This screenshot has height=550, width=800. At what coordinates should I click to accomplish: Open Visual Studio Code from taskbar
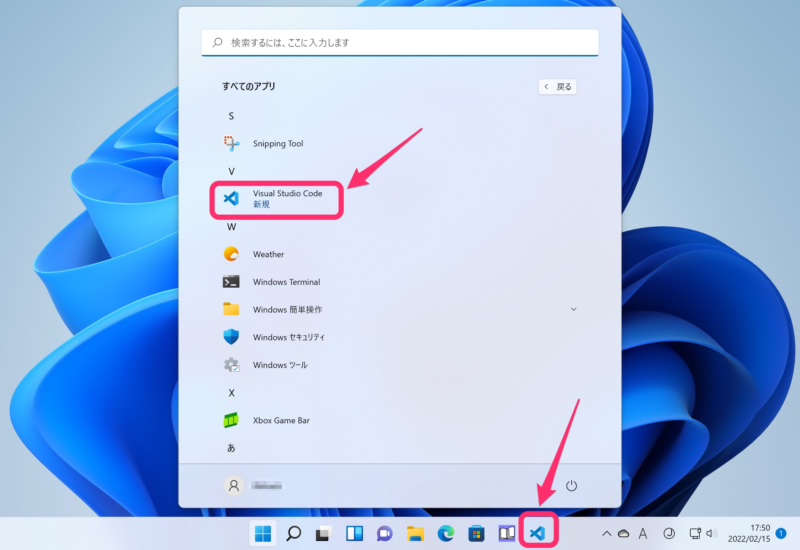click(537, 534)
